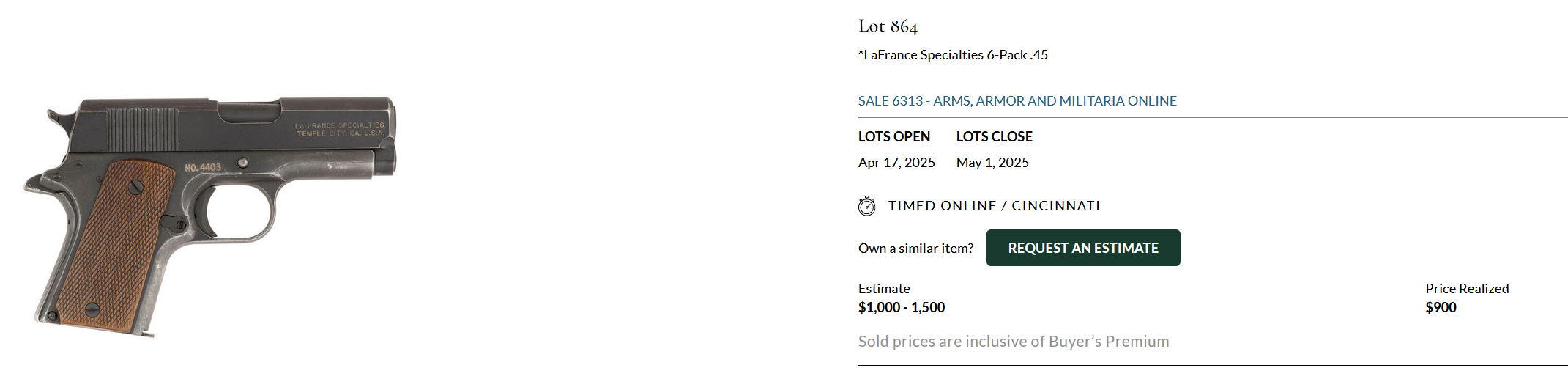Click the Apr 17, 2025 open date

tap(896, 163)
